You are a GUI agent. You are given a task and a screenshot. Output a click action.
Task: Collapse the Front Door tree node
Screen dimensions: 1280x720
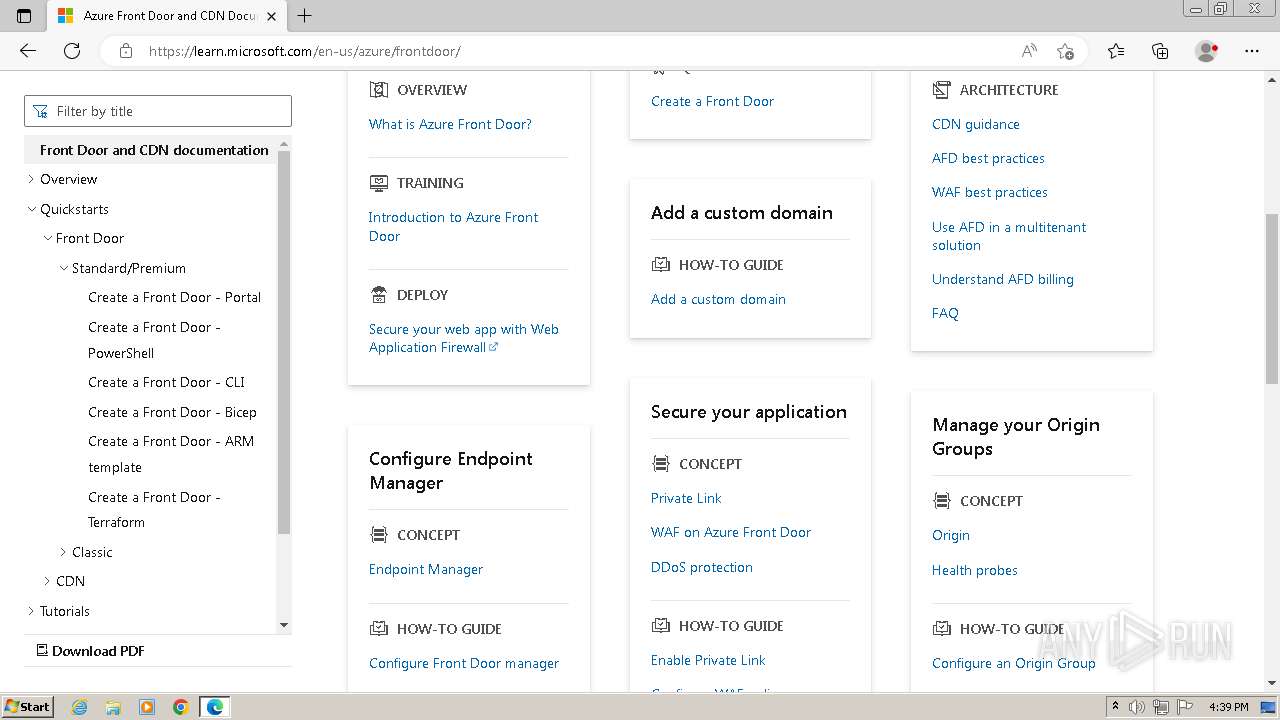click(47, 238)
